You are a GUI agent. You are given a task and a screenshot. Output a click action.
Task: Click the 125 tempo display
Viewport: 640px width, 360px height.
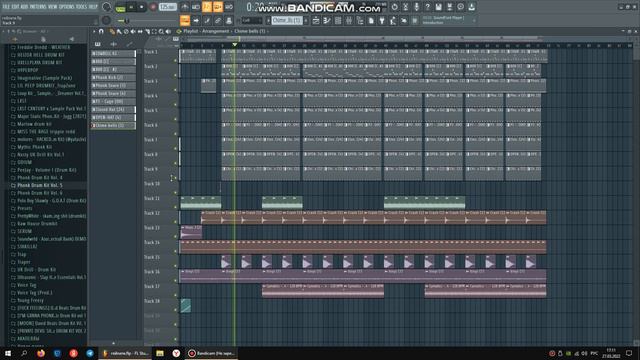pyautogui.click(x=167, y=7)
